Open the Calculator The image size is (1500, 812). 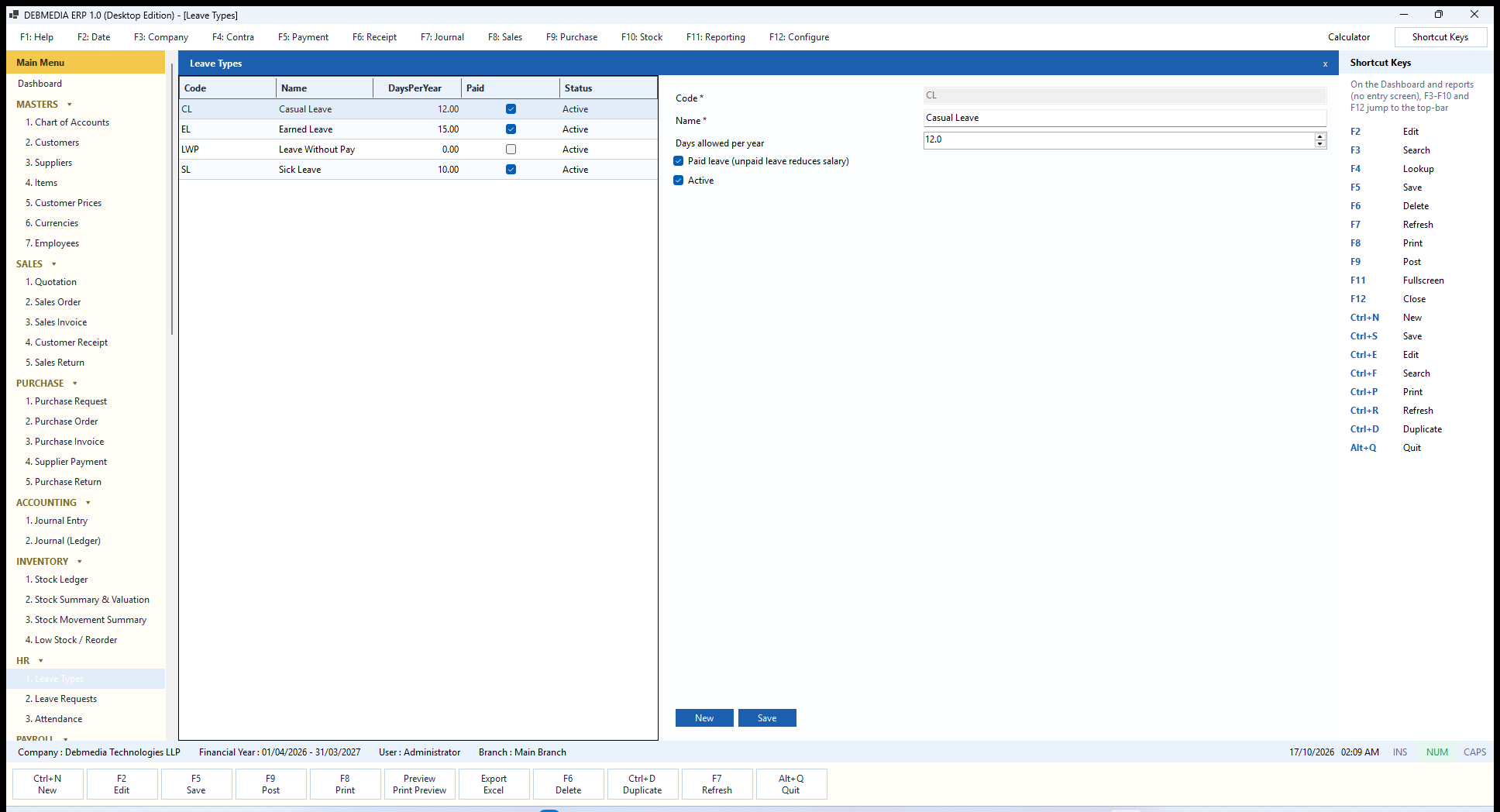[x=1349, y=37]
